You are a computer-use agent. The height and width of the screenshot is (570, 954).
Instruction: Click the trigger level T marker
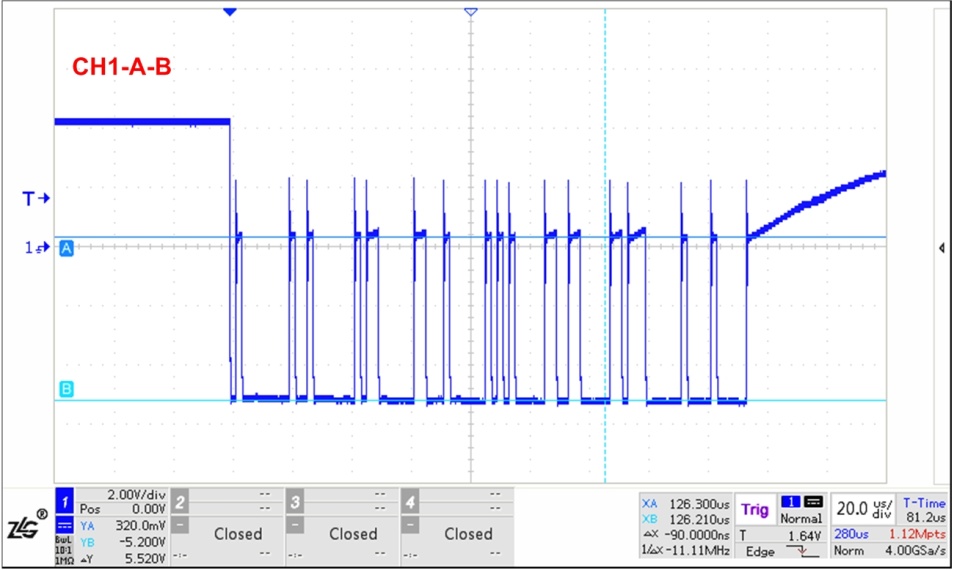(x=36, y=199)
